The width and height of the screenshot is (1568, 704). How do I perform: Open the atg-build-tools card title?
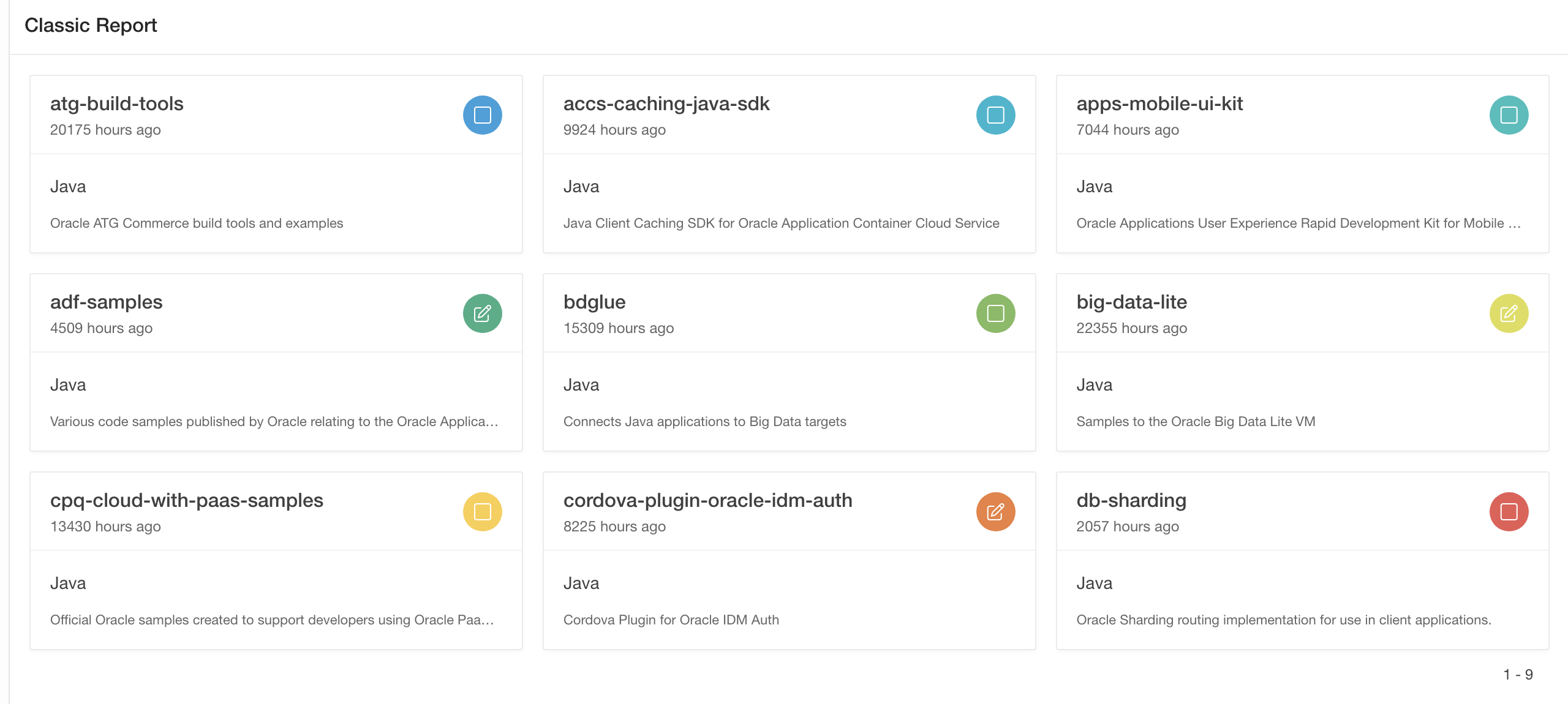[116, 103]
